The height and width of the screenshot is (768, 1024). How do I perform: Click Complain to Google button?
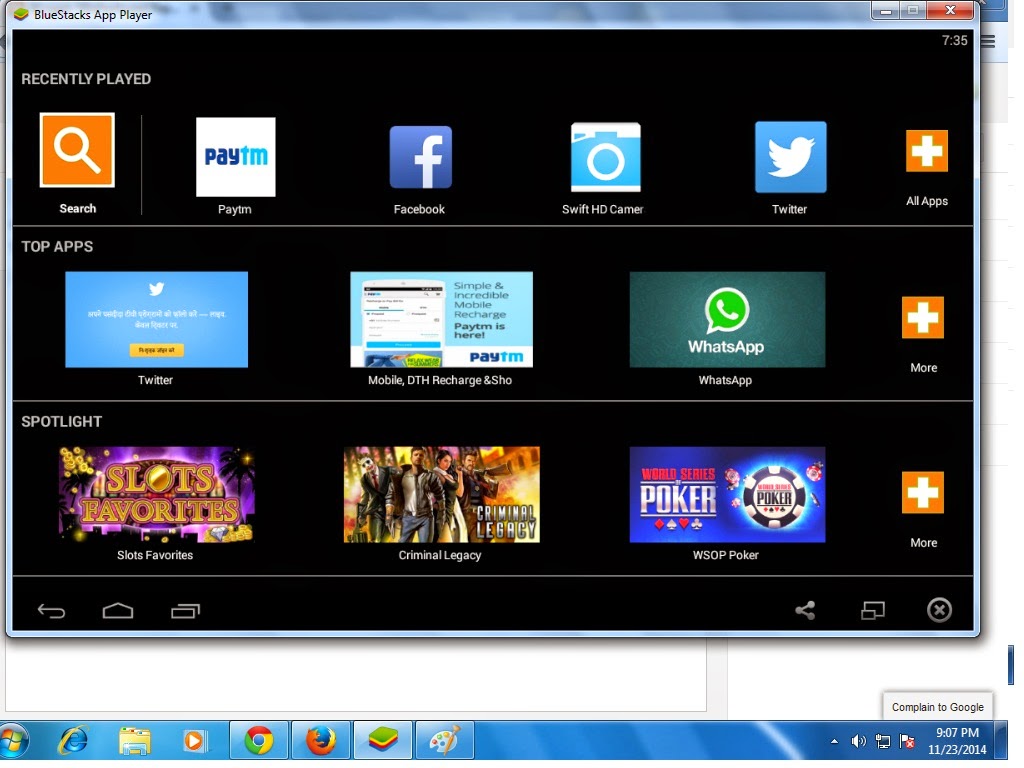(938, 707)
